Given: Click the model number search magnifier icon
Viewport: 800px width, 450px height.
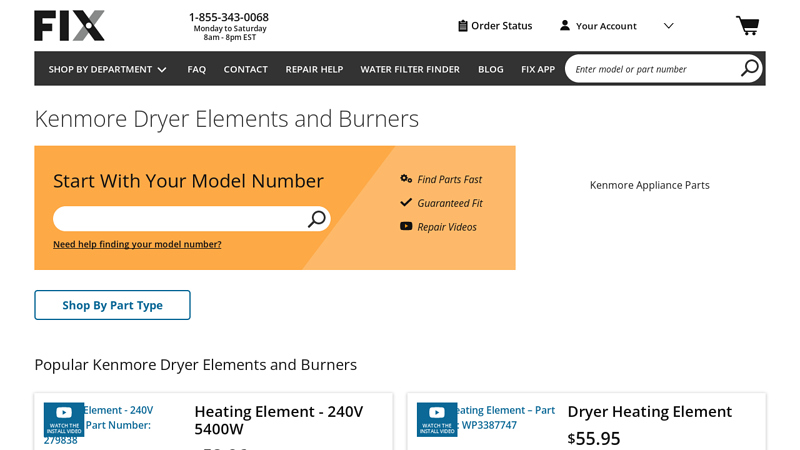Looking at the screenshot, I should click(316, 219).
